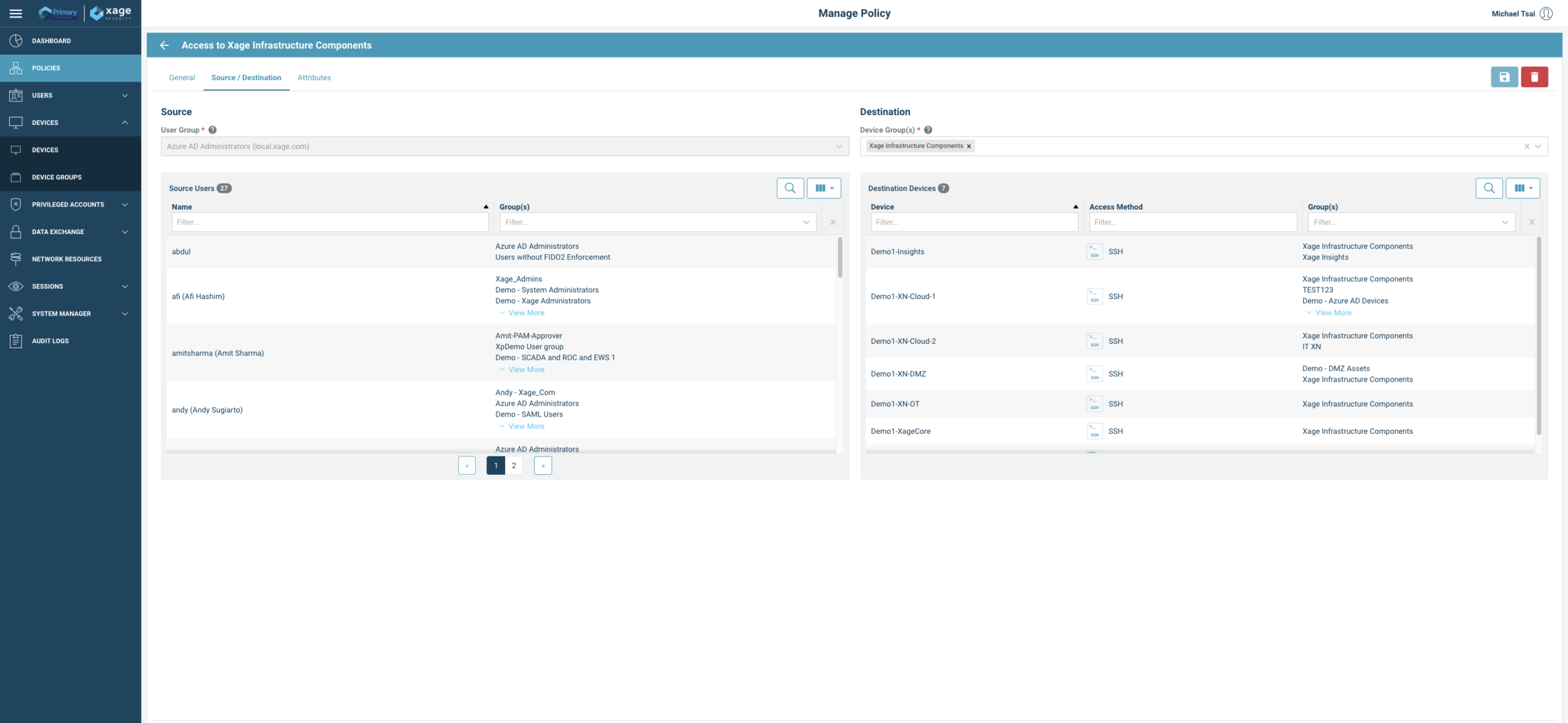The width and height of the screenshot is (1568, 723).
Task: Remove the Xage Infrastructure Components tag
Action: click(969, 146)
